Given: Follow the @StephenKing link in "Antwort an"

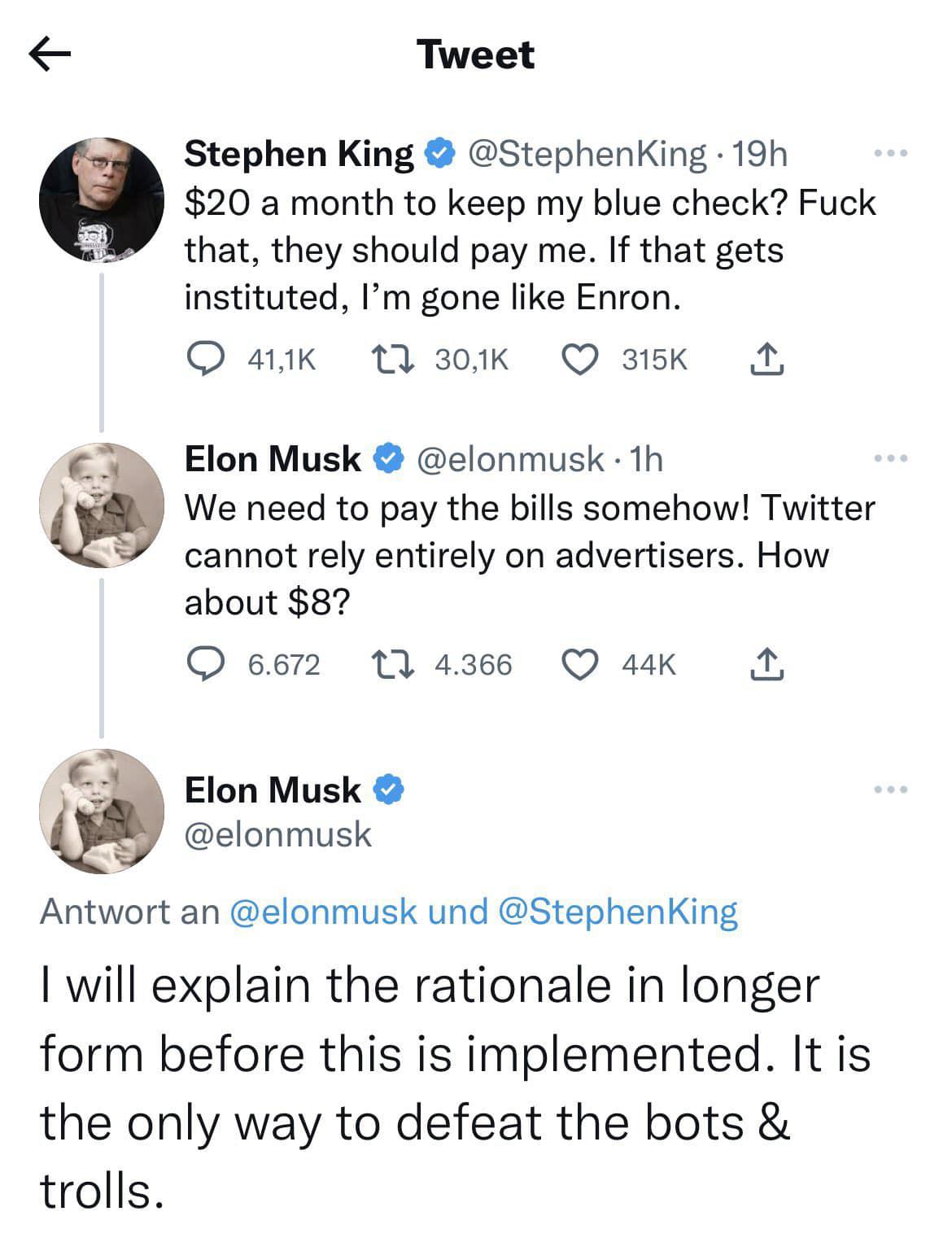Looking at the screenshot, I should pyautogui.click(x=617, y=912).
